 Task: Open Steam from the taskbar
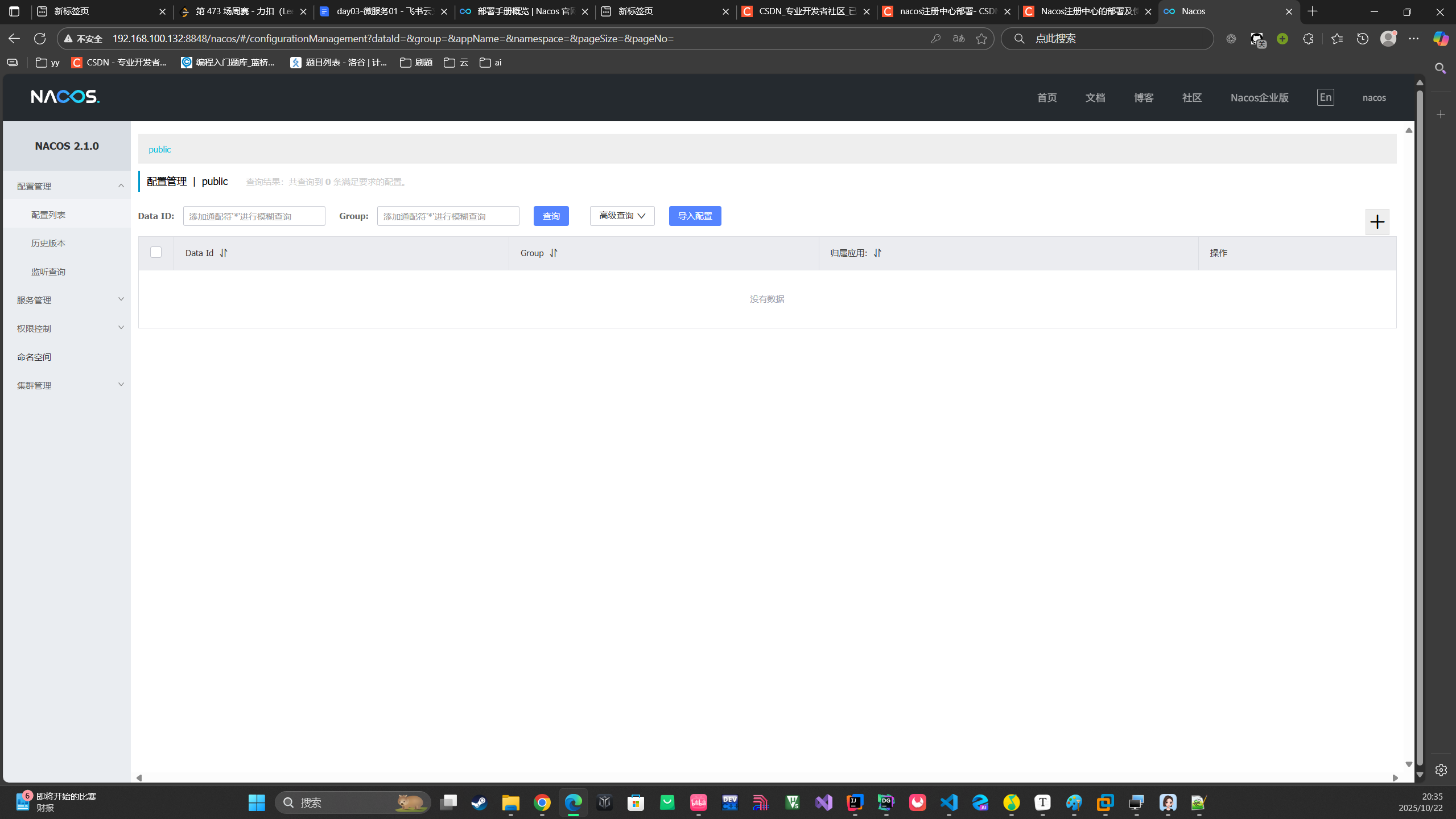pos(479,802)
